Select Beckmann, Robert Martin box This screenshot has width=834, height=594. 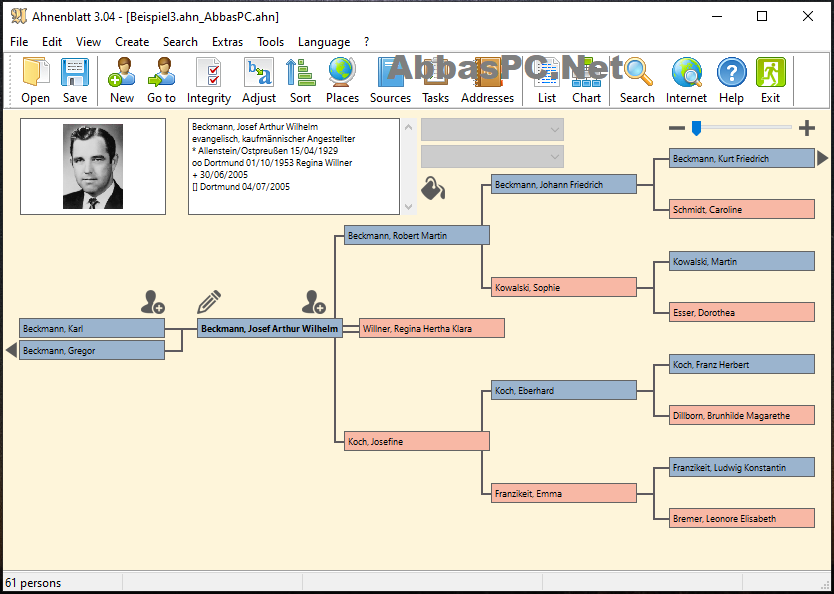(x=416, y=235)
